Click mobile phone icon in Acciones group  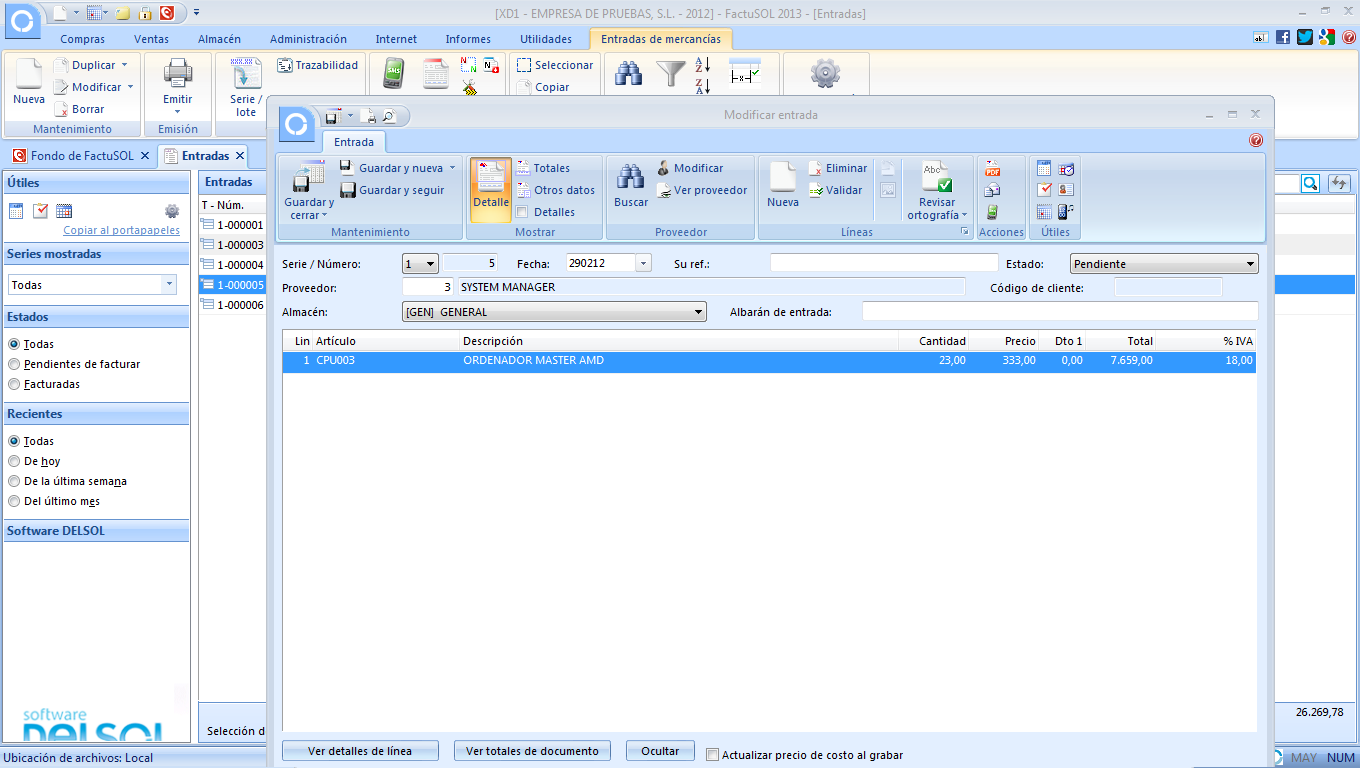[992, 212]
